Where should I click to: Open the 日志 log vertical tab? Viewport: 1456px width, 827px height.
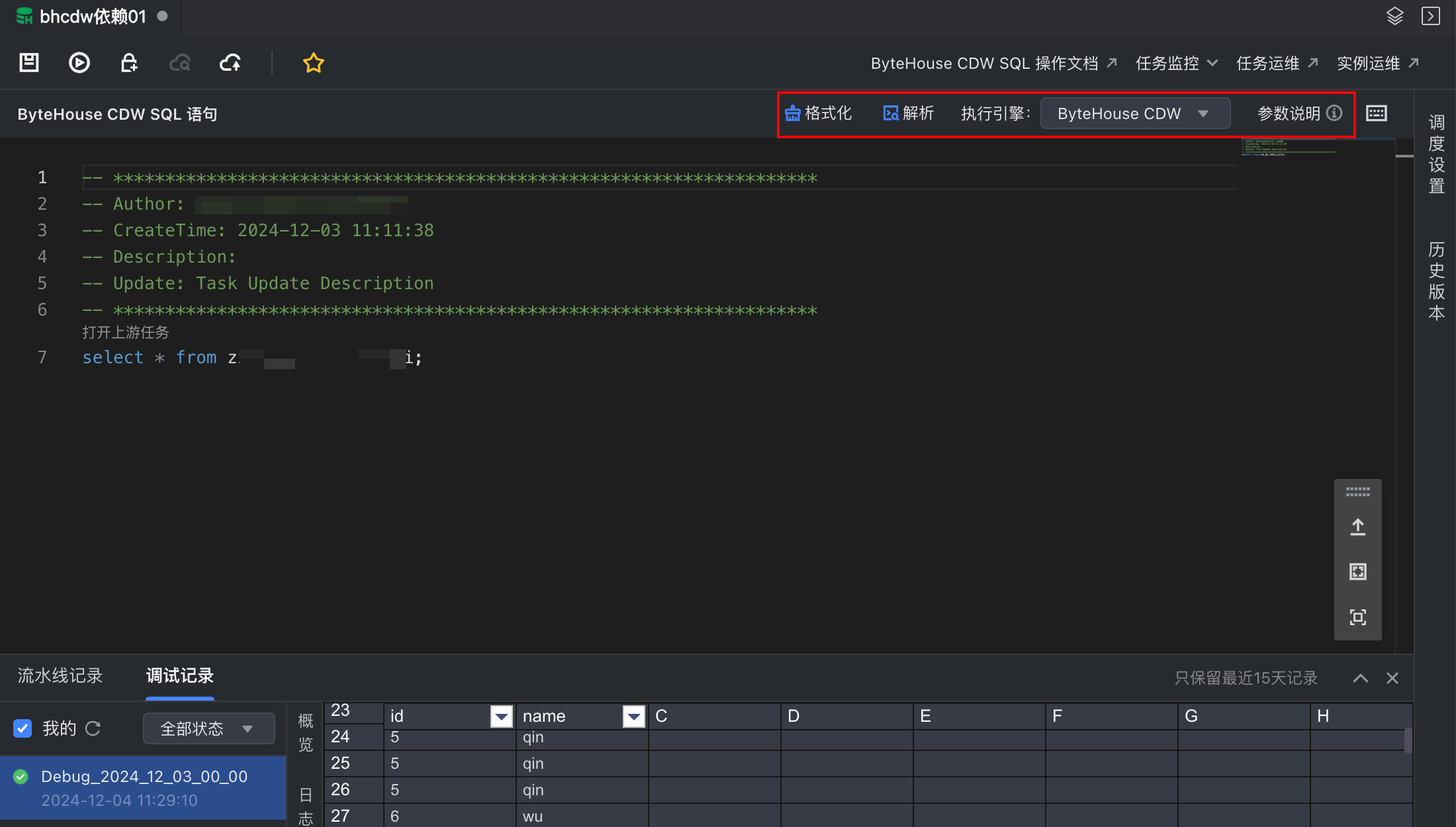pos(305,806)
